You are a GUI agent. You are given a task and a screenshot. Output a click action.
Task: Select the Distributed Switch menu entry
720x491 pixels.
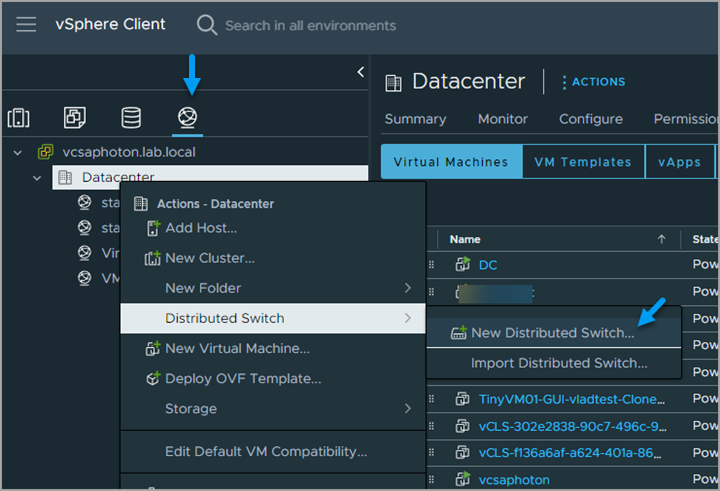[273, 318]
